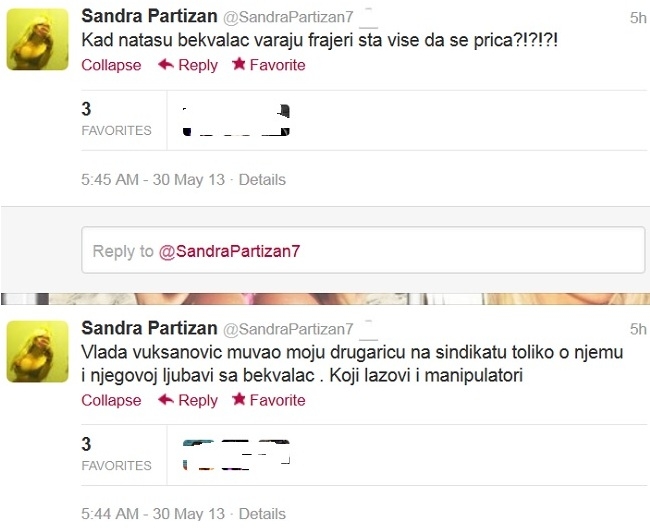Click the 5h timestamp on first tweet
The image size is (650, 530).
tap(638, 18)
